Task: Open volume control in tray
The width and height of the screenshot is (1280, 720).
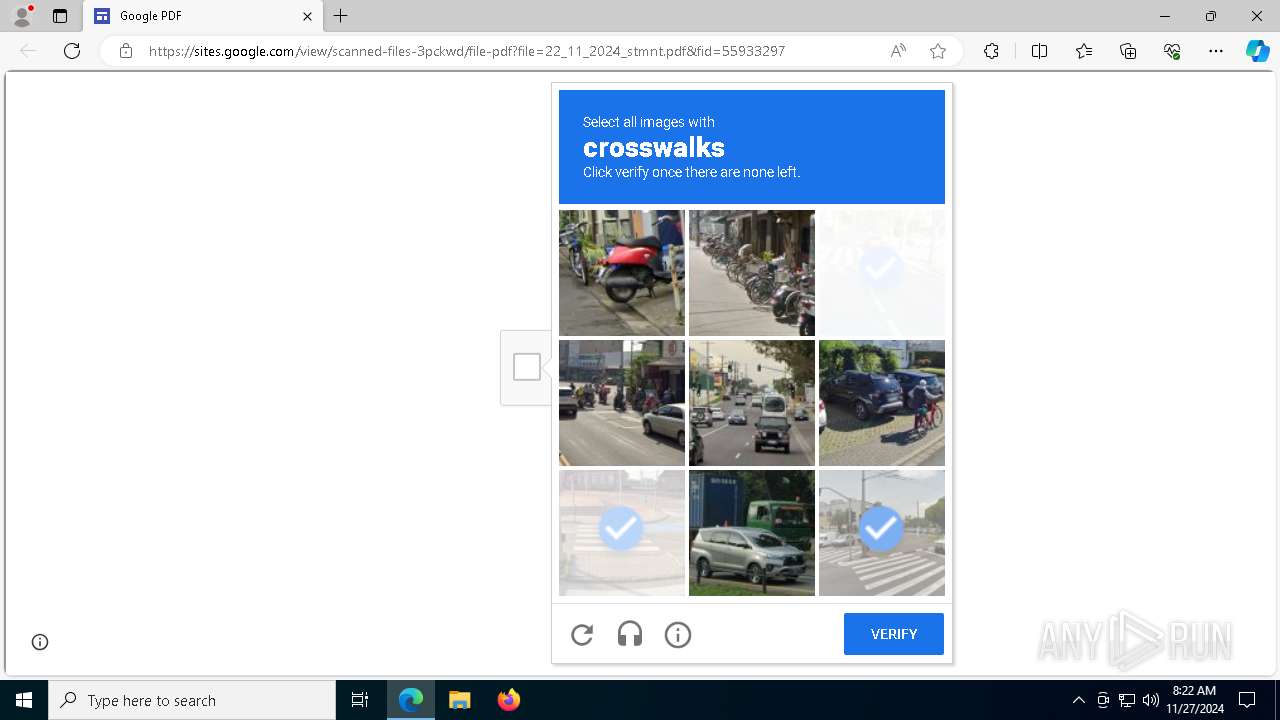Action: pyautogui.click(x=1150, y=700)
